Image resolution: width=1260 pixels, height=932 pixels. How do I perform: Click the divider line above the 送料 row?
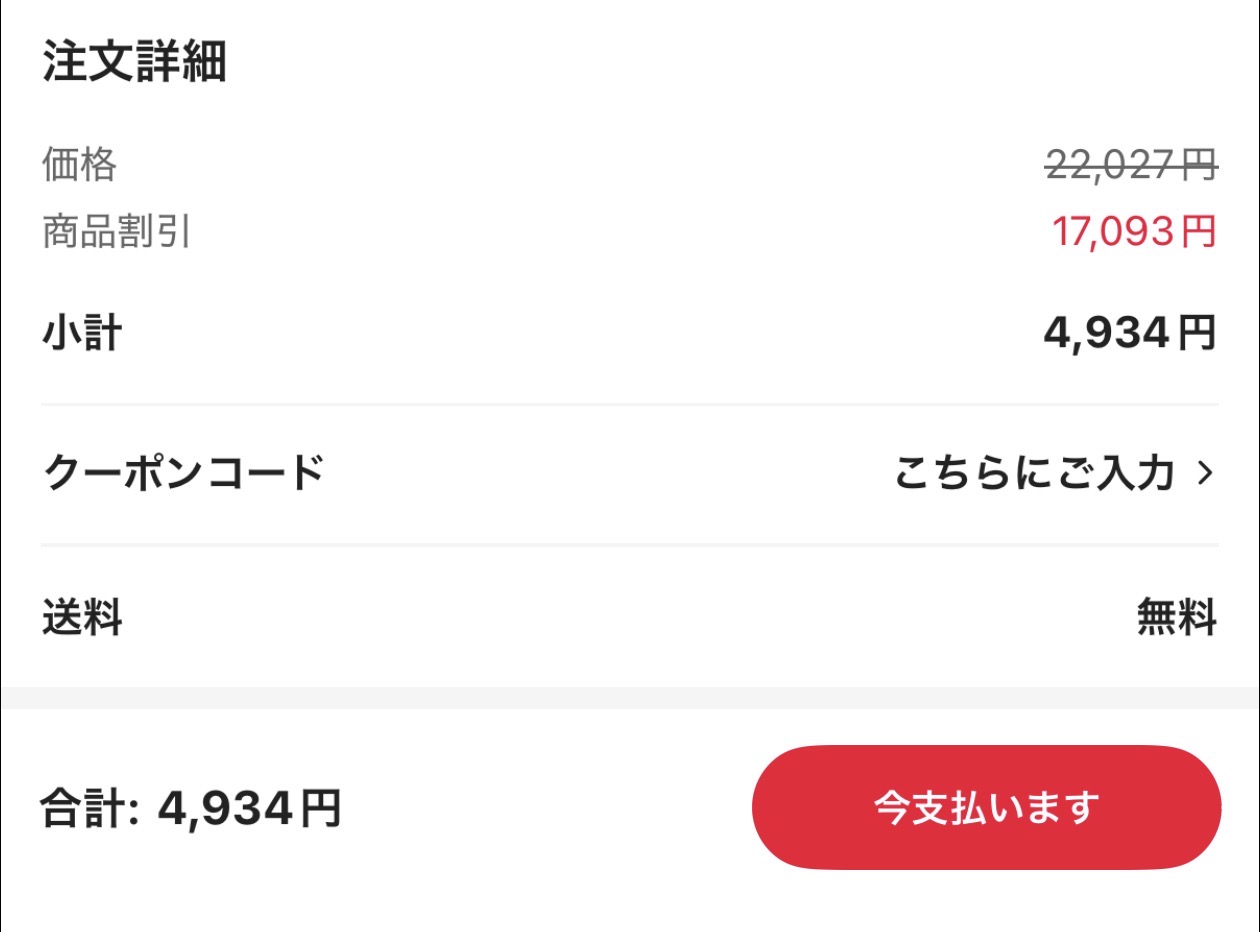pyautogui.click(x=630, y=545)
